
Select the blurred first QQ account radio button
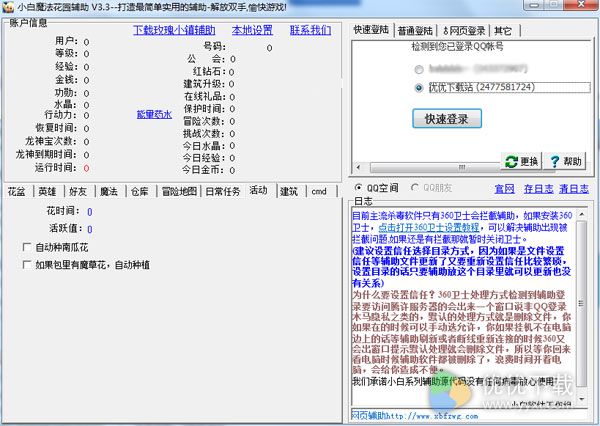click(419, 69)
